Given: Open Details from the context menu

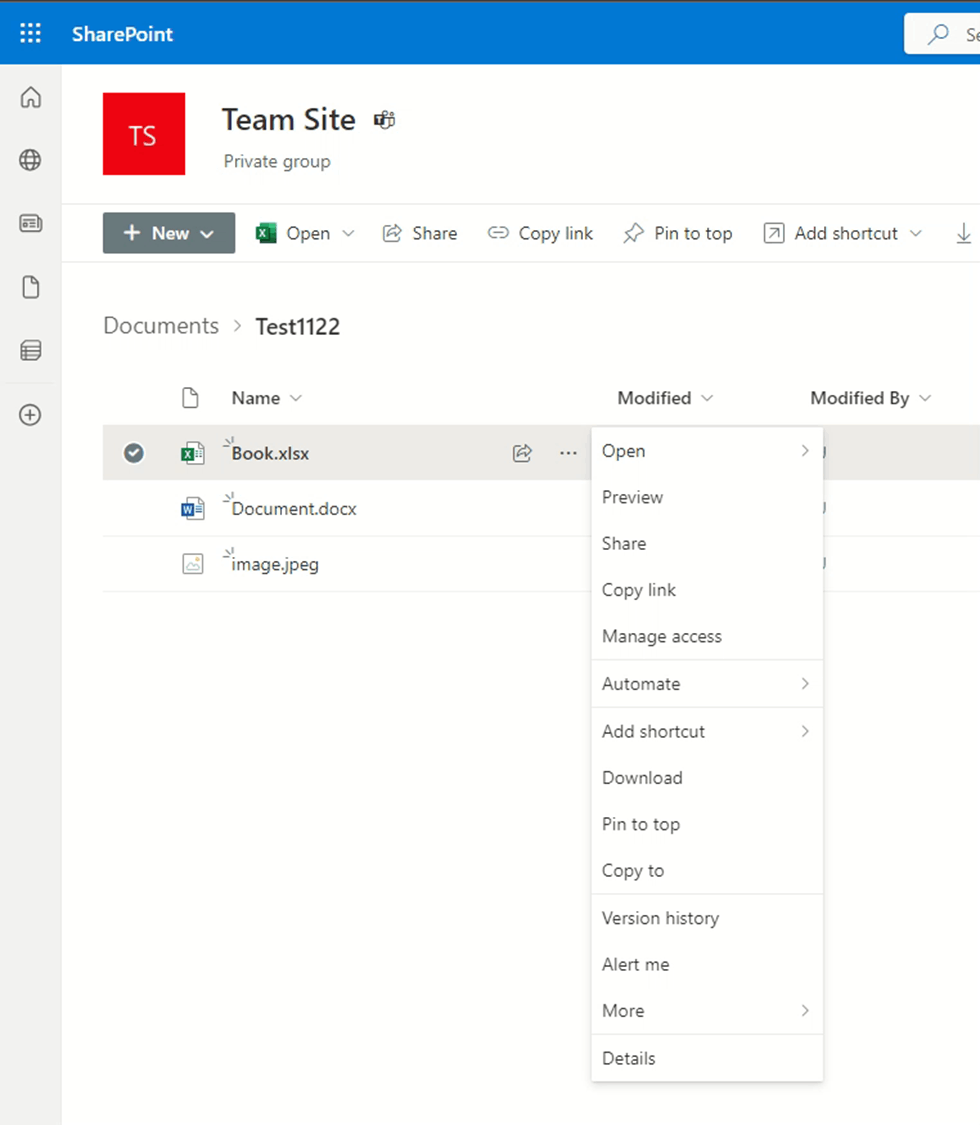Looking at the screenshot, I should click(x=707, y=1058).
